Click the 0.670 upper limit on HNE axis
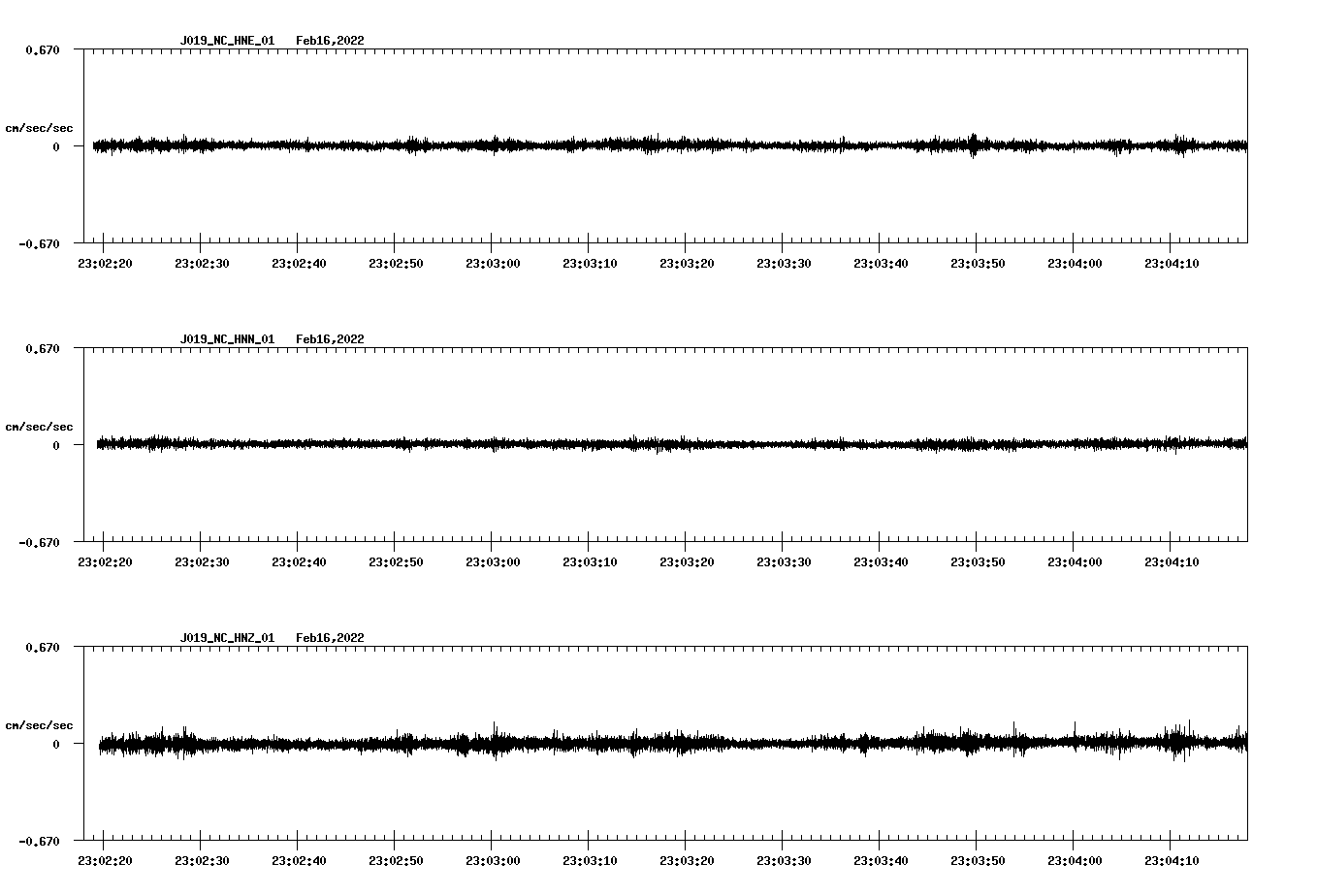This screenshot has width=1317, height=896. pyautogui.click(x=43, y=49)
